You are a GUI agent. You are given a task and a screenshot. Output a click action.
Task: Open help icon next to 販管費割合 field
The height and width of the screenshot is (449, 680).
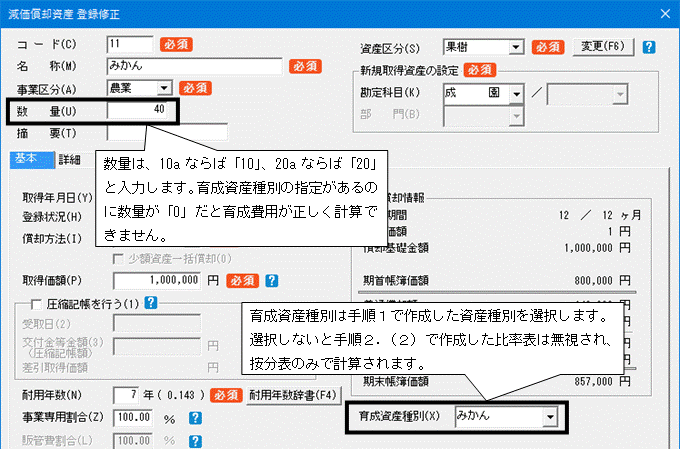[195, 441]
